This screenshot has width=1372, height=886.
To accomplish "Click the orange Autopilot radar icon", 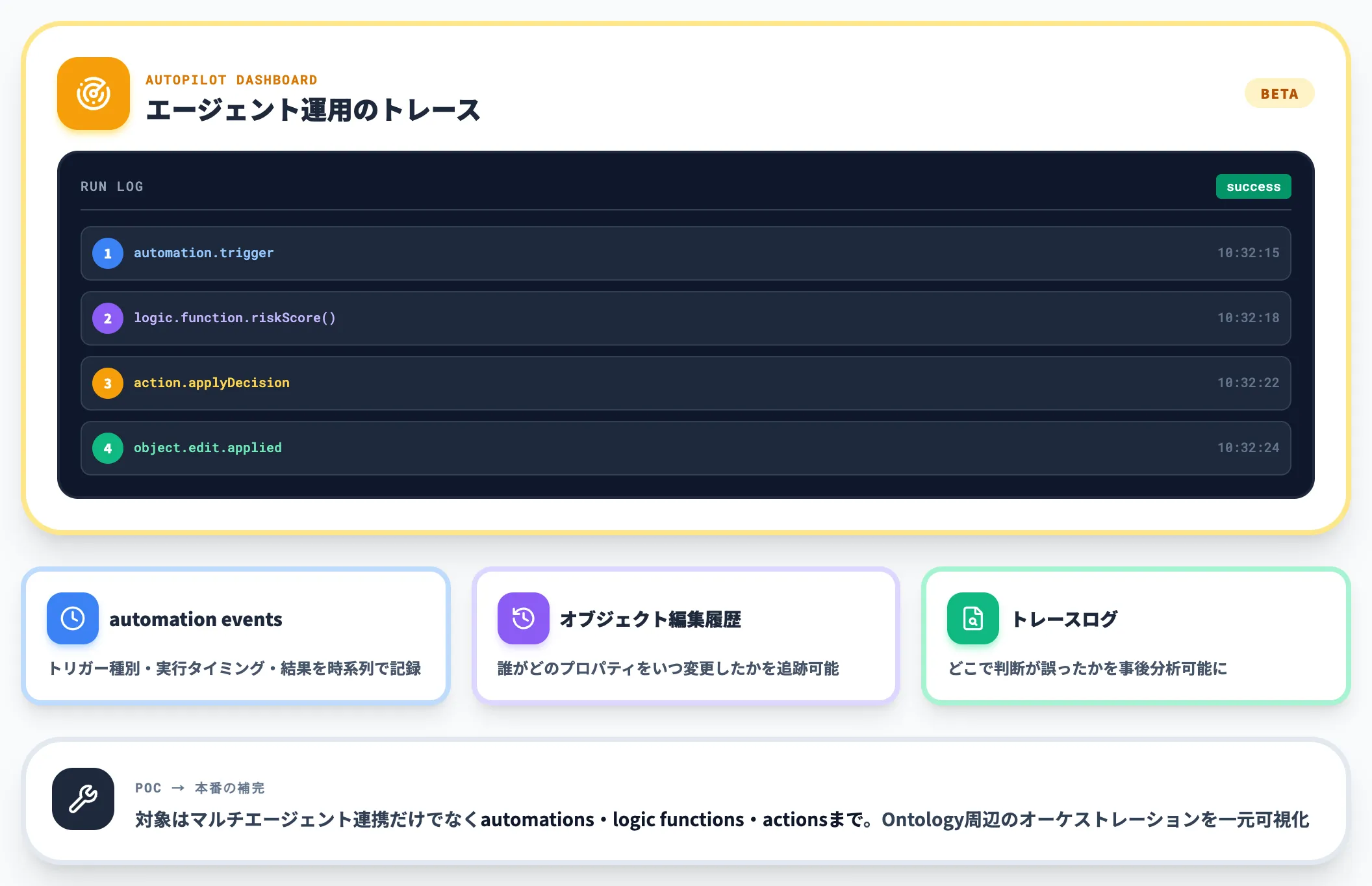I will point(94,94).
